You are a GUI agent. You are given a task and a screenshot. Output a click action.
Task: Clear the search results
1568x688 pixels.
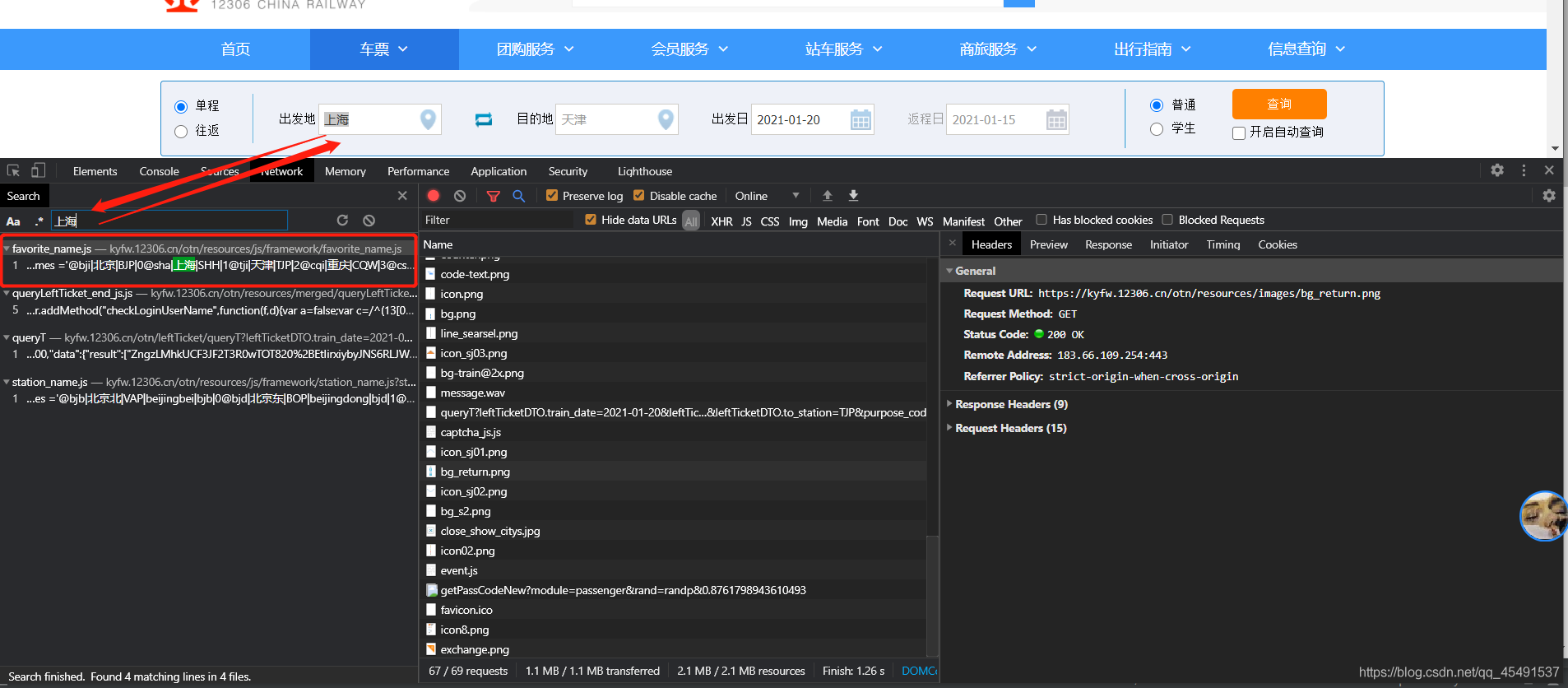(x=369, y=220)
